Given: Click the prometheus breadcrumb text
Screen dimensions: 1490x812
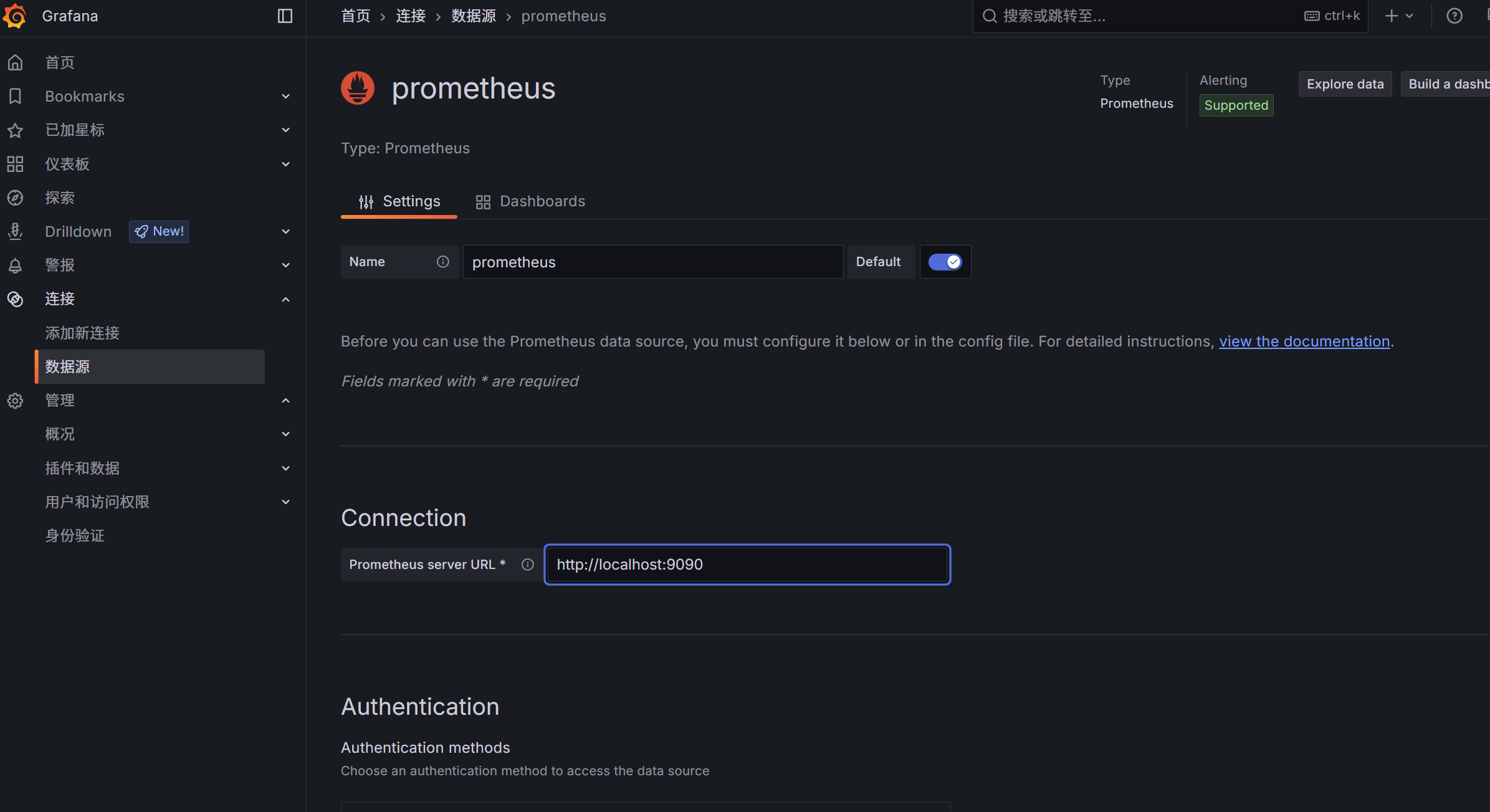Looking at the screenshot, I should click(x=563, y=16).
